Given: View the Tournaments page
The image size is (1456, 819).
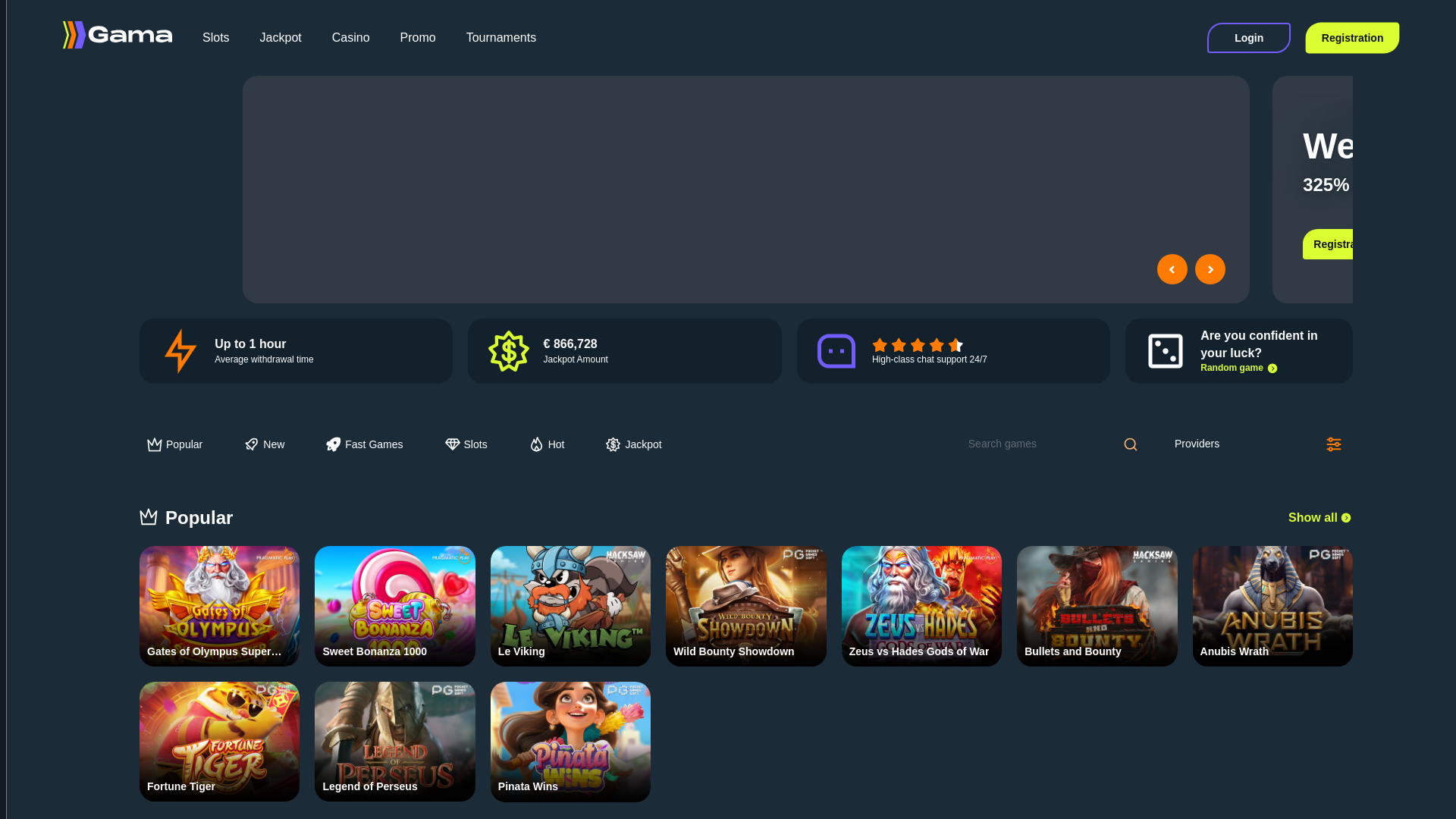Looking at the screenshot, I should coord(501,38).
